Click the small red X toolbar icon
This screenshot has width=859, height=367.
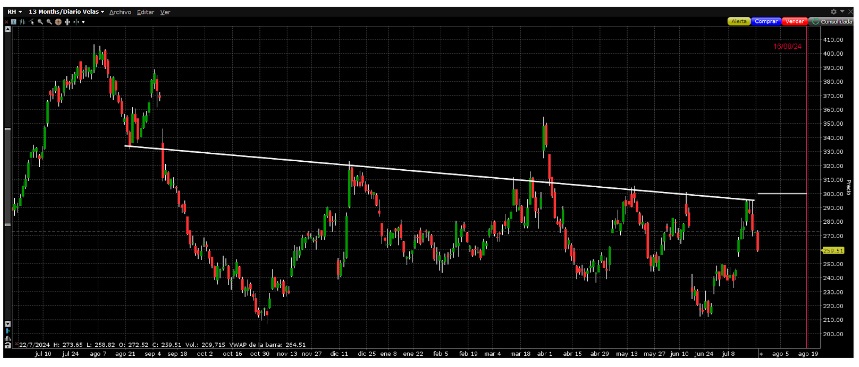click(x=7, y=22)
